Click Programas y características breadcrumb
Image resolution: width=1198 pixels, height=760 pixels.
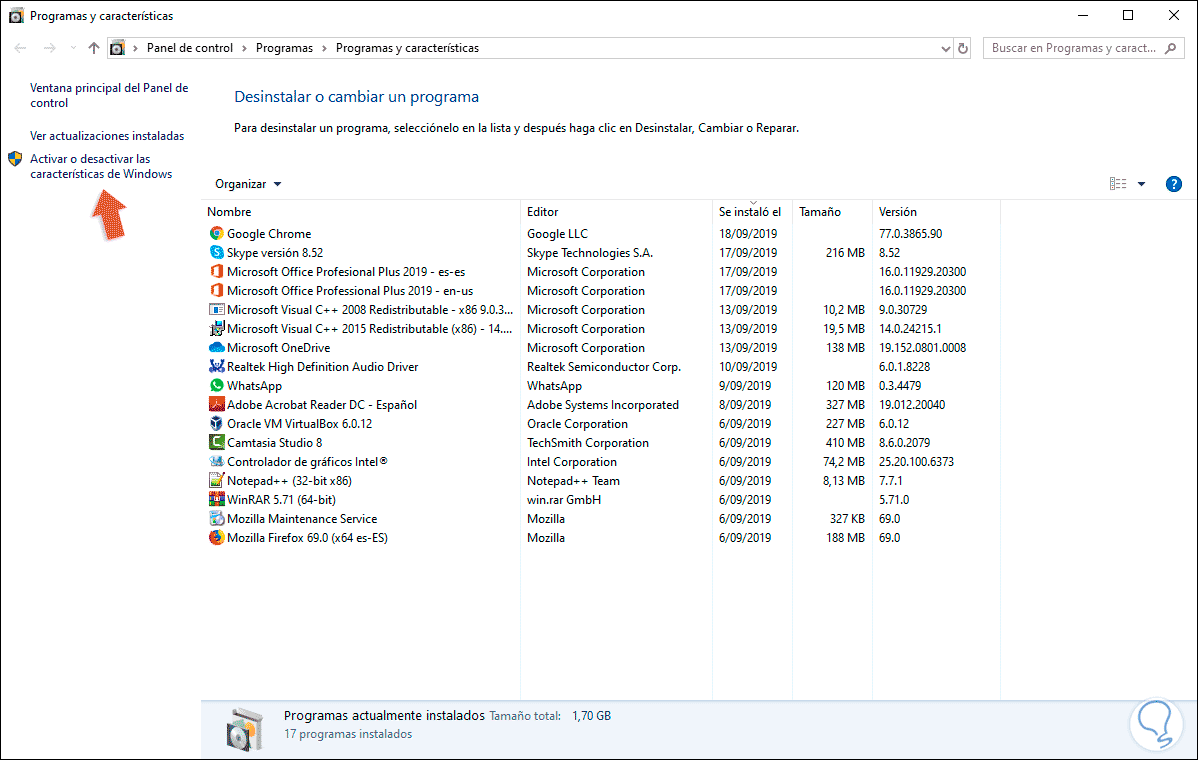pos(407,48)
